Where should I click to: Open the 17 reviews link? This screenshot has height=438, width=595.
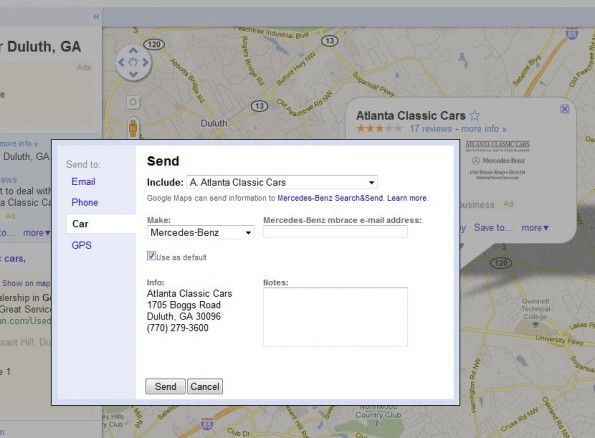(x=431, y=129)
